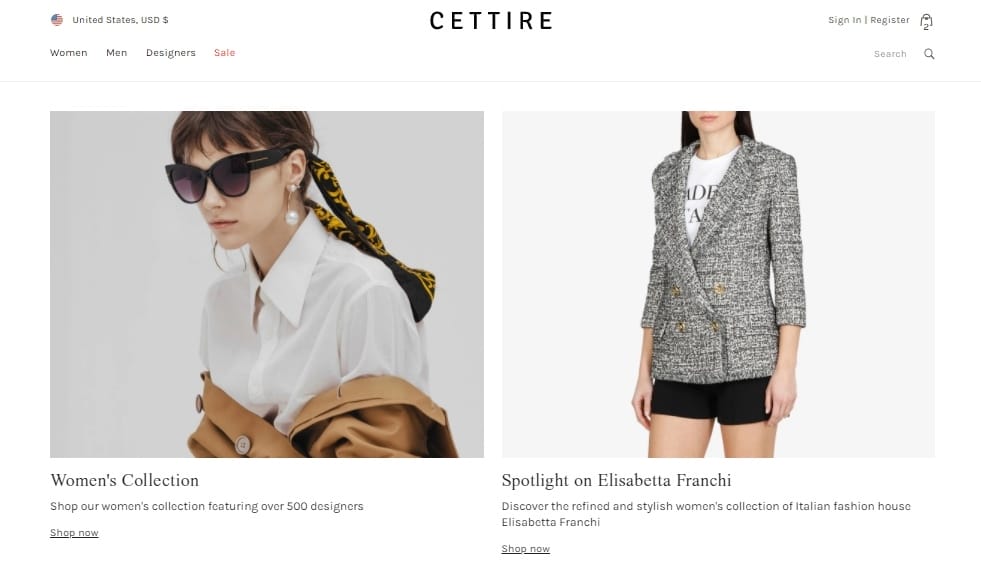Click Shop now under Women's Collection
This screenshot has width=981, height=561.
click(74, 533)
